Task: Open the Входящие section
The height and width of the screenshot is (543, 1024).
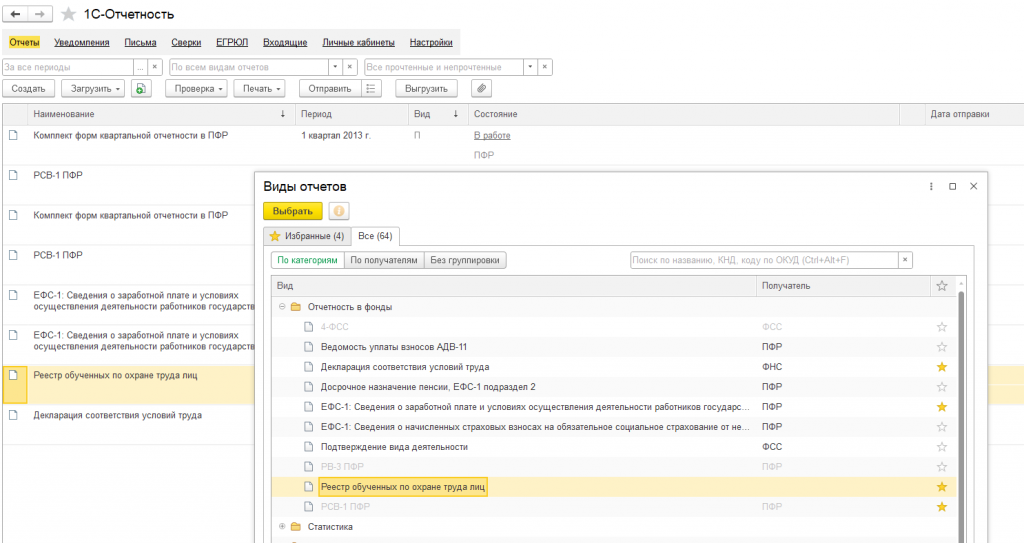Action: [285, 42]
